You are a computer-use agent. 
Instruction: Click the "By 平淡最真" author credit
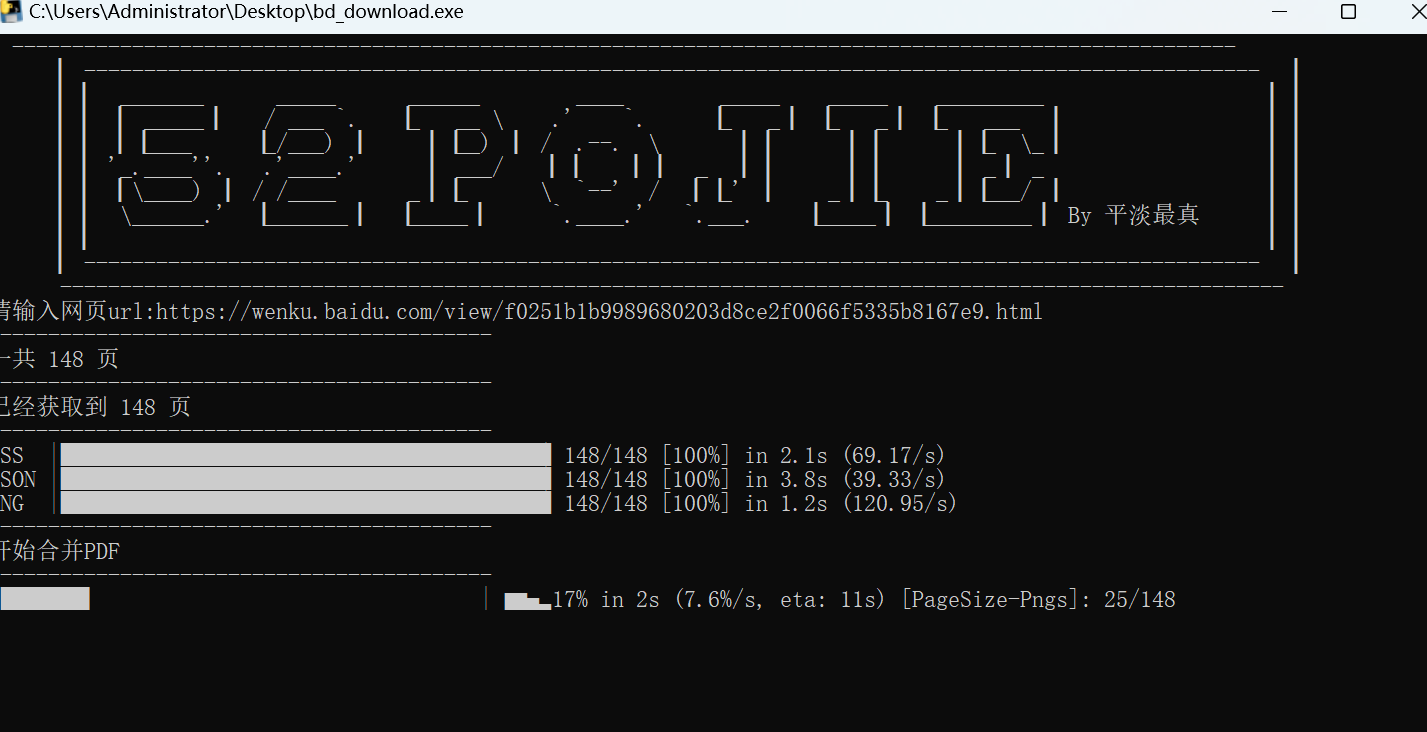[1133, 215]
